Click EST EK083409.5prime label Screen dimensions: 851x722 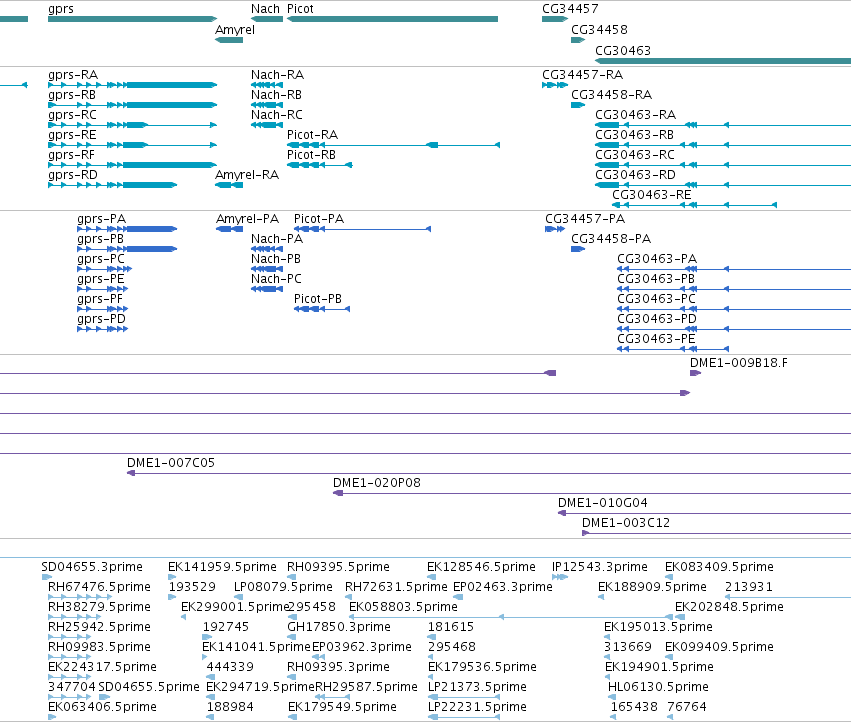719,567
